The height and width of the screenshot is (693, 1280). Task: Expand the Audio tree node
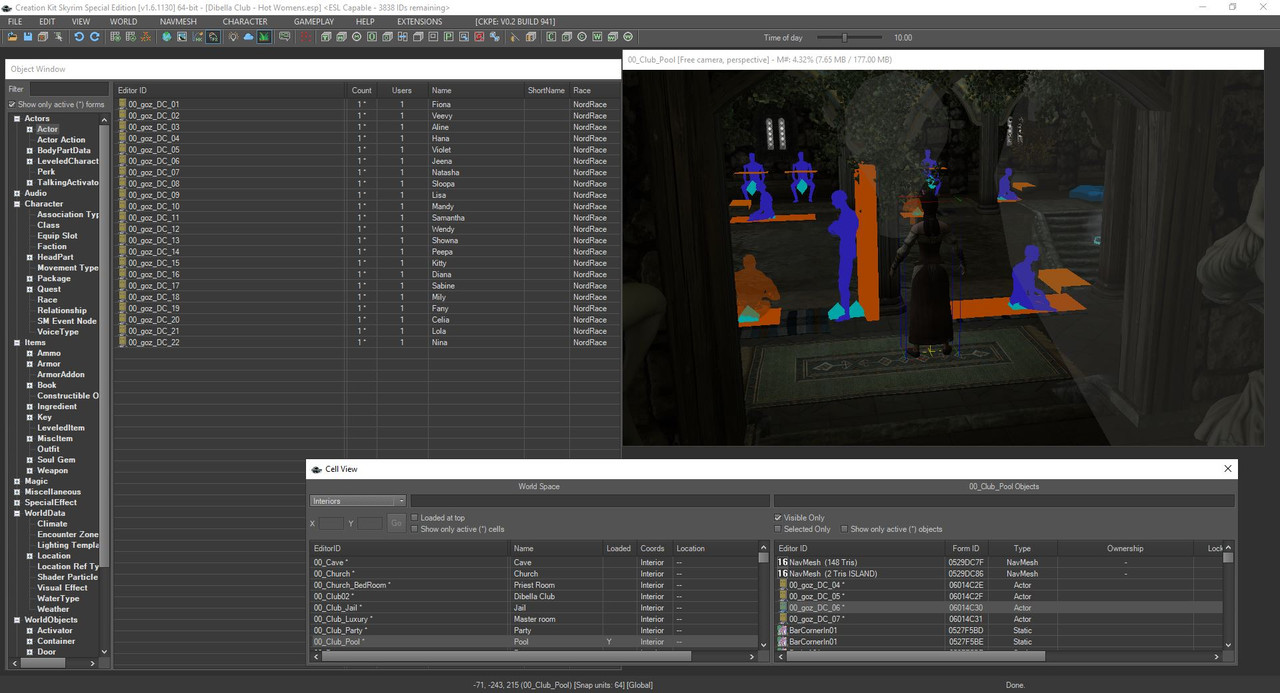17,193
